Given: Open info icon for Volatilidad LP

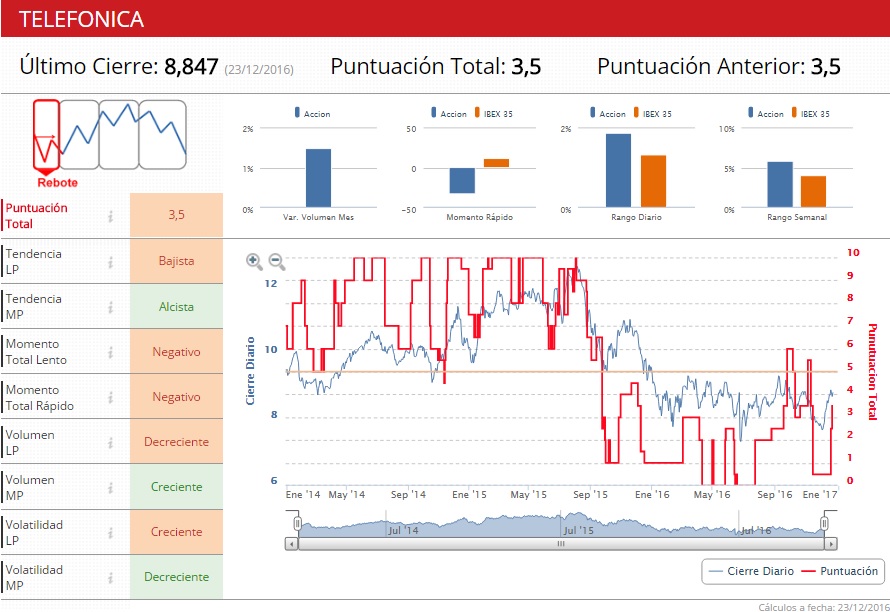Looking at the screenshot, I should [111, 533].
